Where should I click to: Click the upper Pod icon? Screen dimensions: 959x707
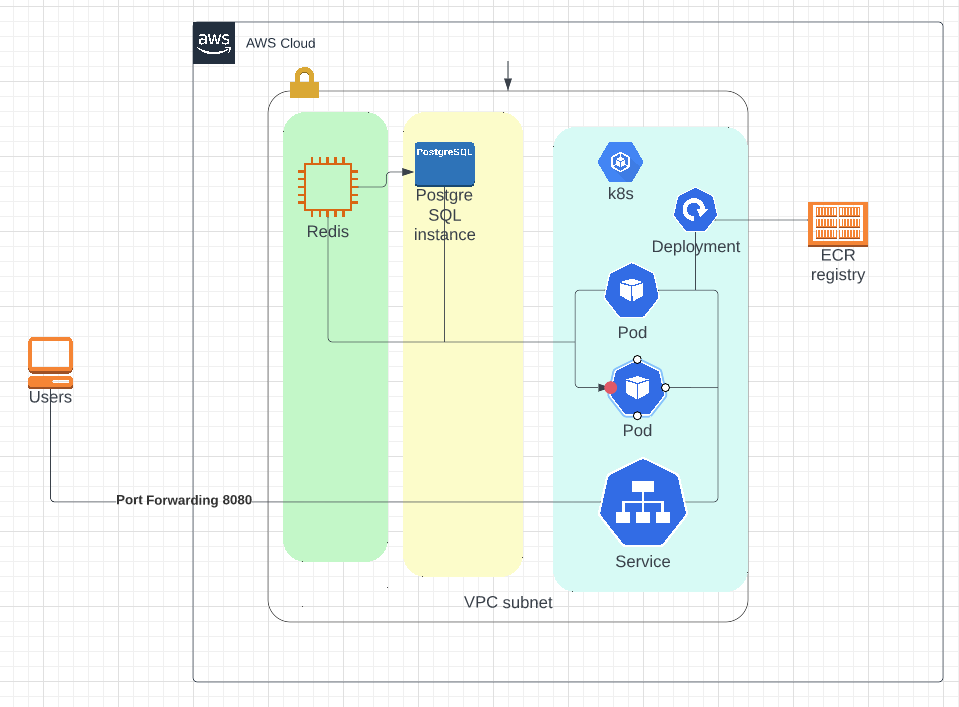tap(632, 290)
